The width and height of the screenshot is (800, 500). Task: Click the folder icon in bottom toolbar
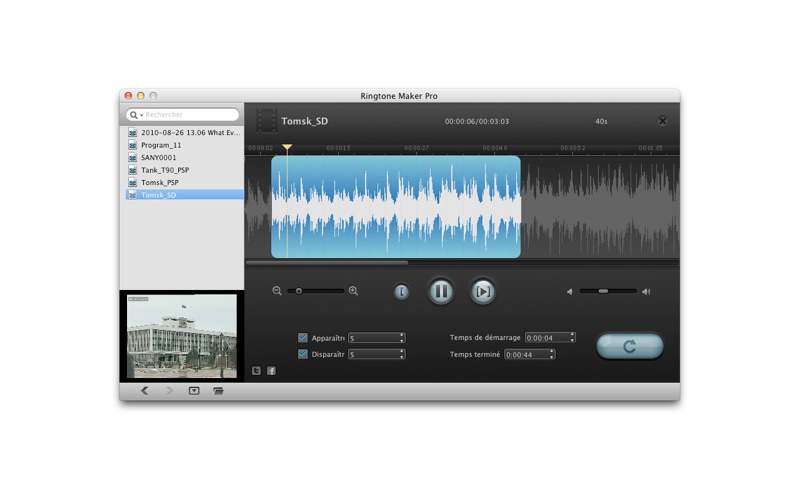coord(218,391)
